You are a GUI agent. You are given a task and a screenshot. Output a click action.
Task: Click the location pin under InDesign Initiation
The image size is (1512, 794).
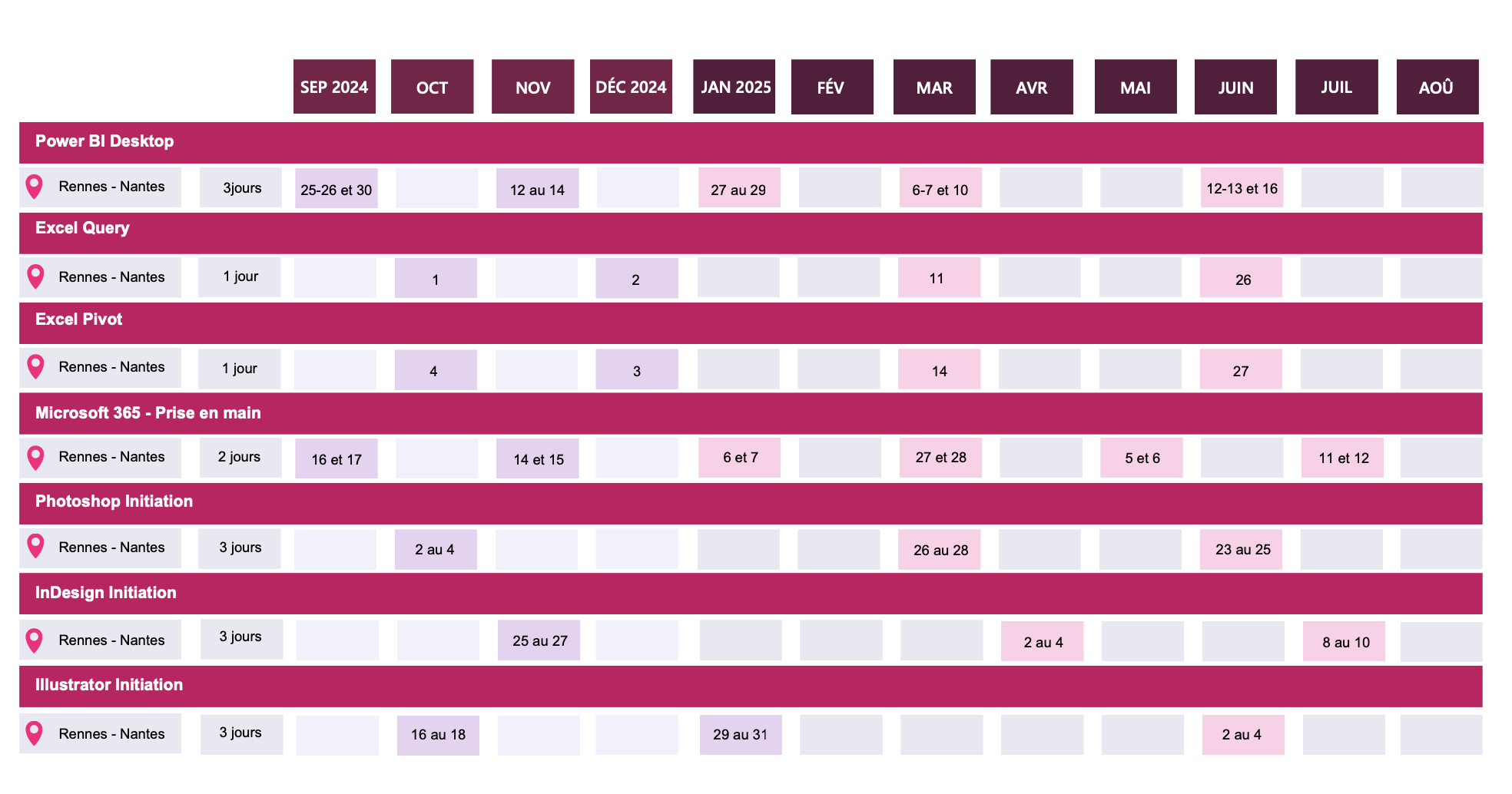point(34,640)
